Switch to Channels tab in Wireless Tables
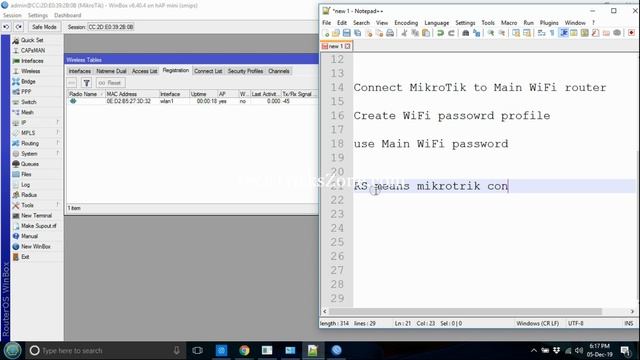The width and height of the screenshot is (640, 360). coord(279,71)
